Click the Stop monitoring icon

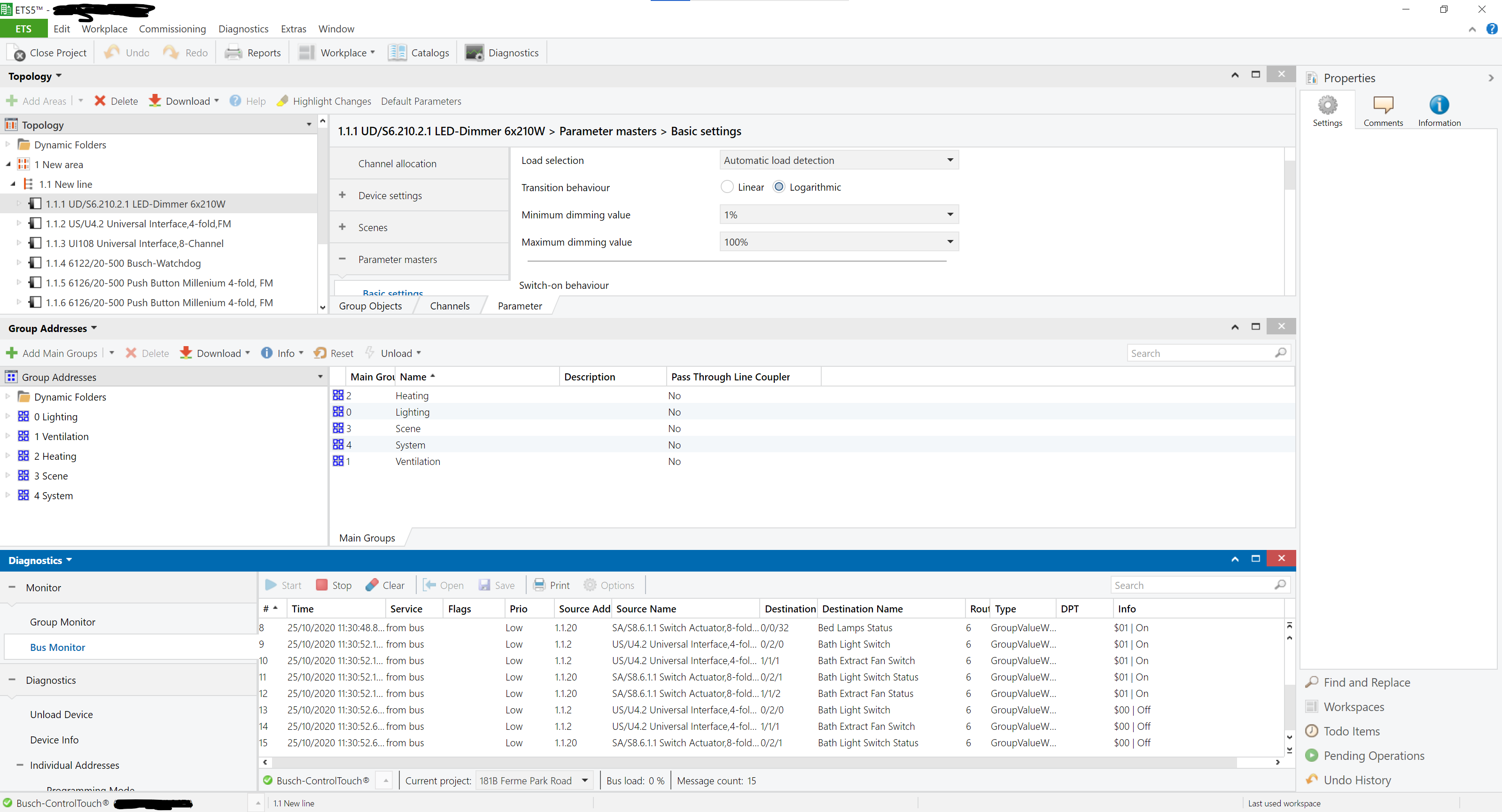pyautogui.click(x=321, y=585)
